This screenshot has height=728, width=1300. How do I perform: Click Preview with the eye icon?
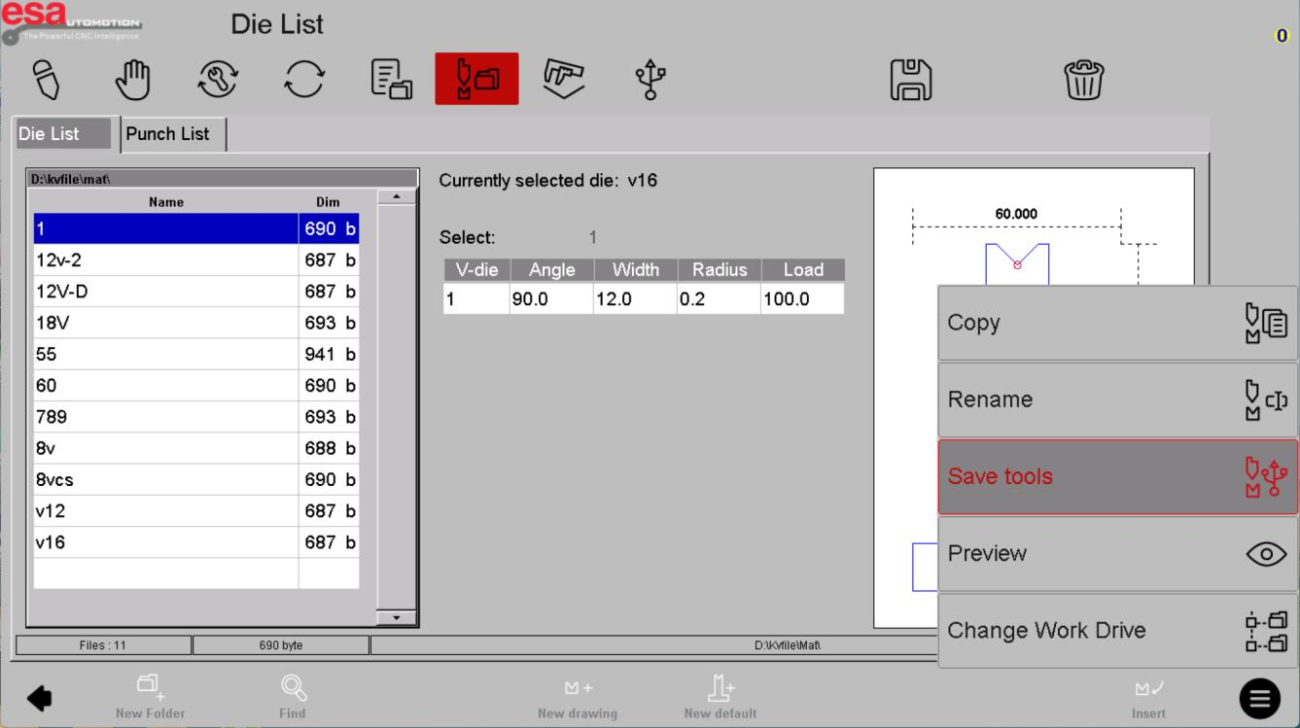[1116, 554]
